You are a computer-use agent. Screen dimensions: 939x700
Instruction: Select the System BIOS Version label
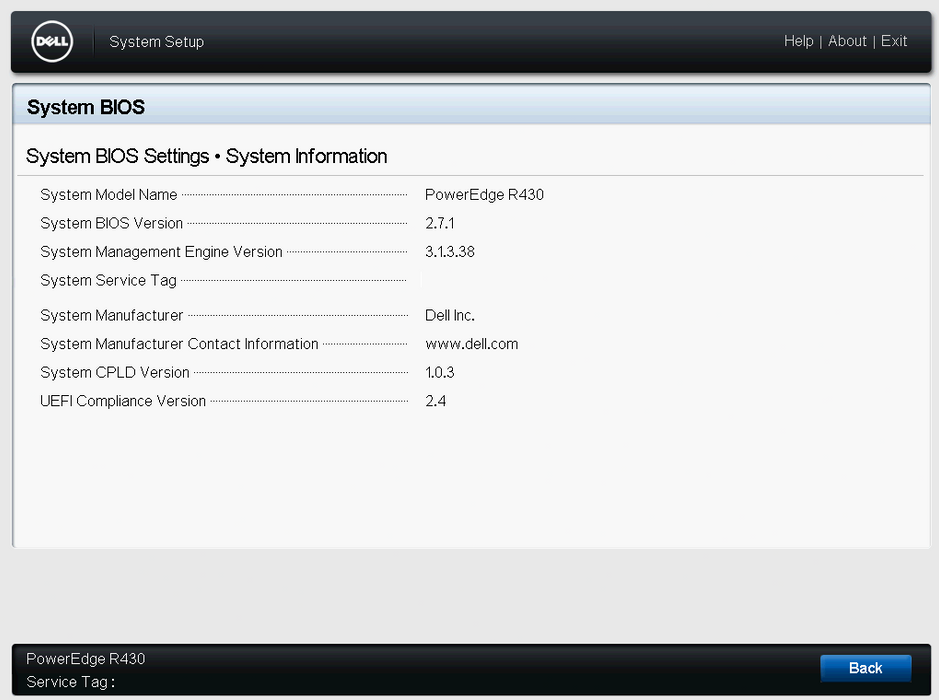(x=111, y=223)
